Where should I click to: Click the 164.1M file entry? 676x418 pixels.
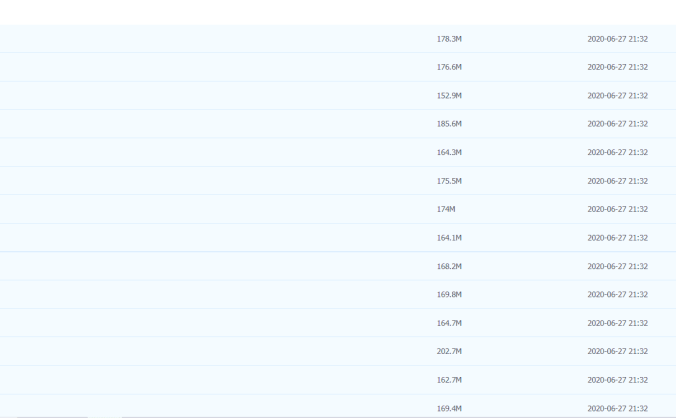tap(449, 238)
